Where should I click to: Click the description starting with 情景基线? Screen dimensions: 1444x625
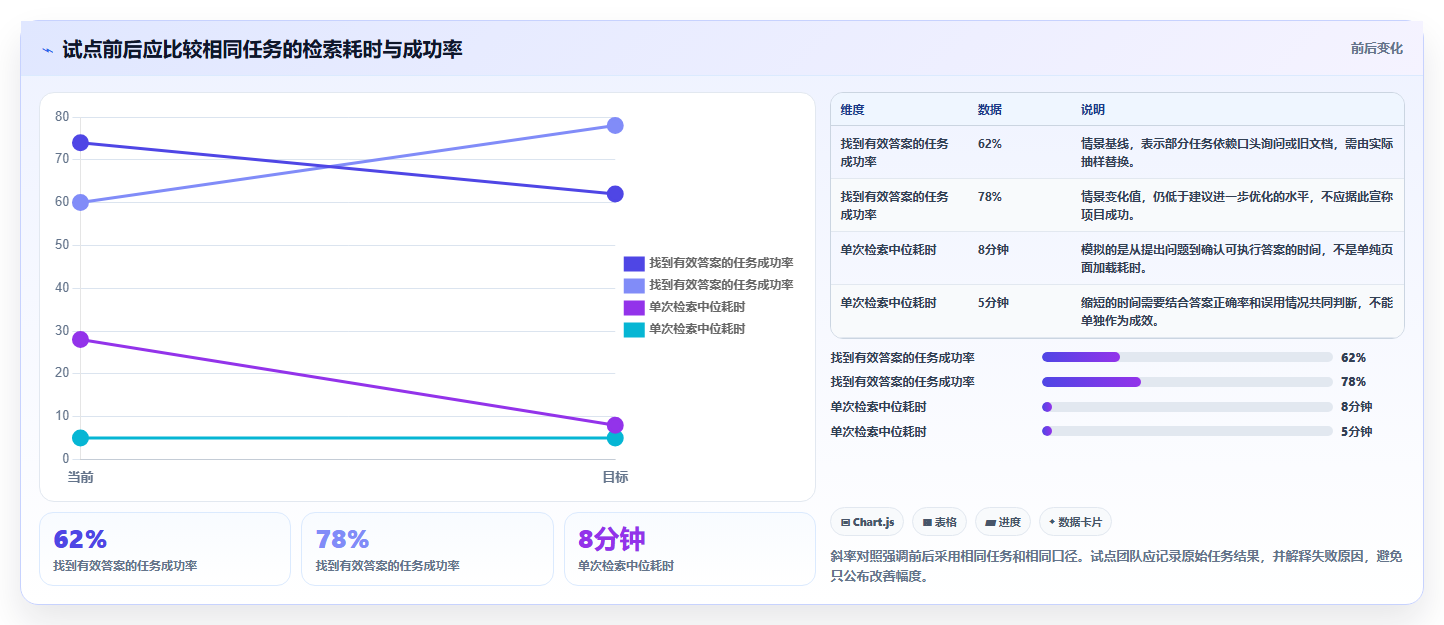click(x=1237, y=152)
